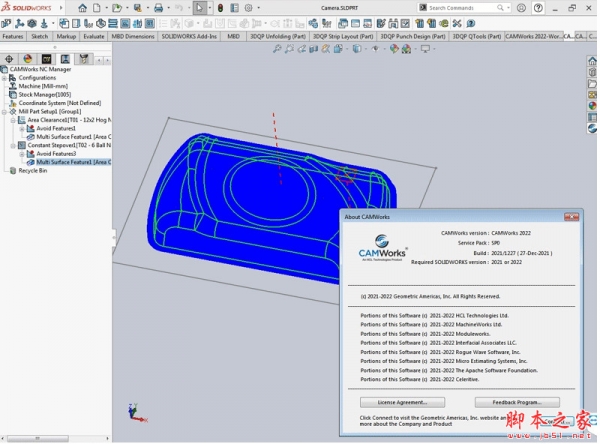The height and width of the screenshot is (444, 600).
Task: Select Coordinate System [Not Defined] item
Action: (x=60, y=103)
